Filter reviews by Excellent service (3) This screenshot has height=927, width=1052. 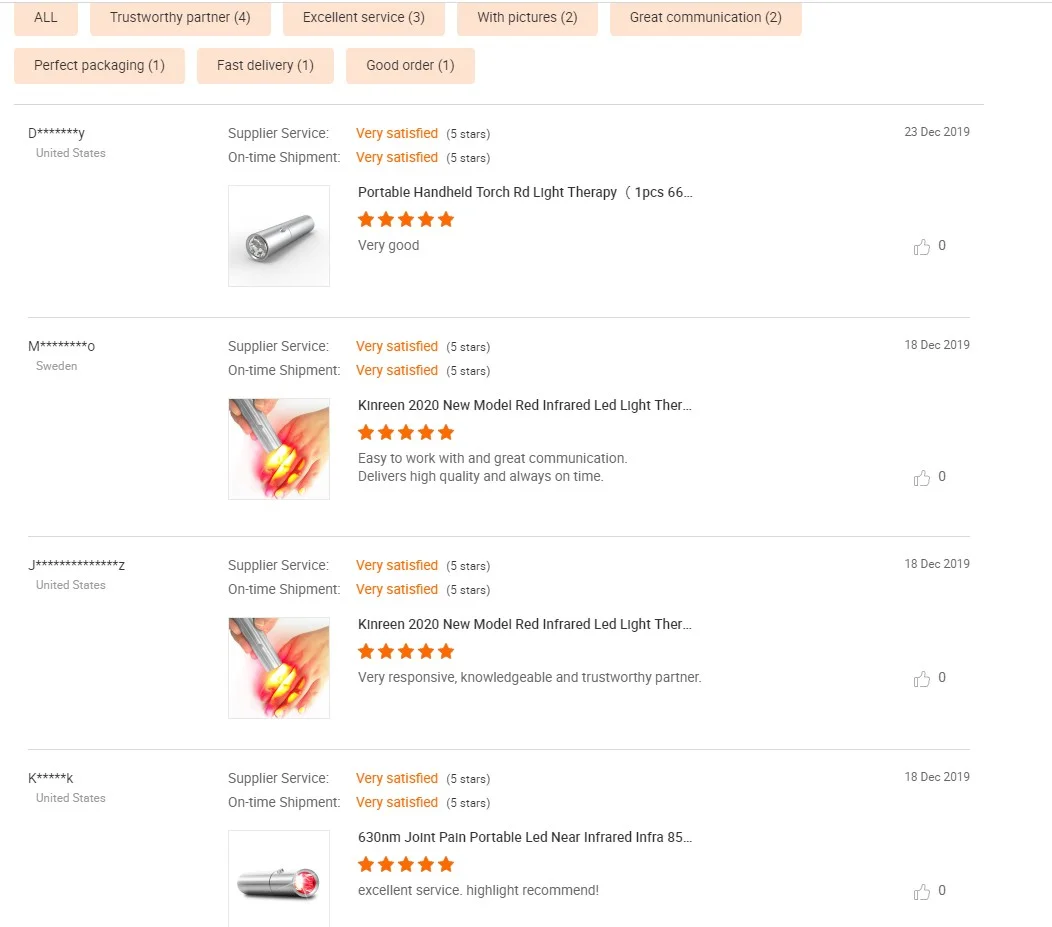pos(363,17)
